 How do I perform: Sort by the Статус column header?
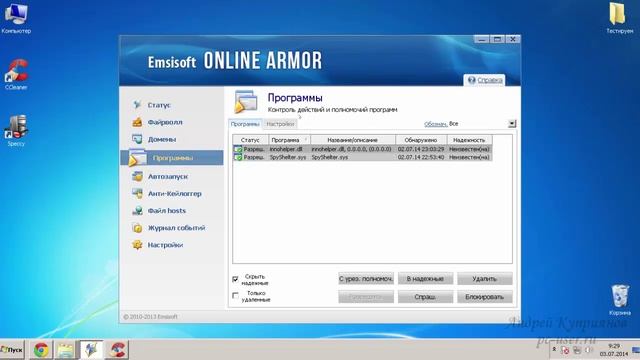[x=250, y=140]
